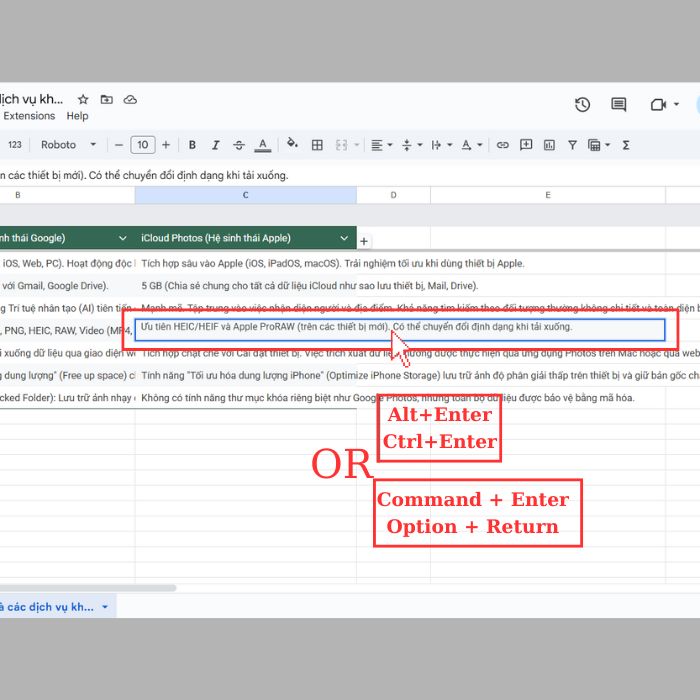Image resolution: width=700 pixels, height=700 pixels.
Task: Open the borders tool
Action: point(317,145)
